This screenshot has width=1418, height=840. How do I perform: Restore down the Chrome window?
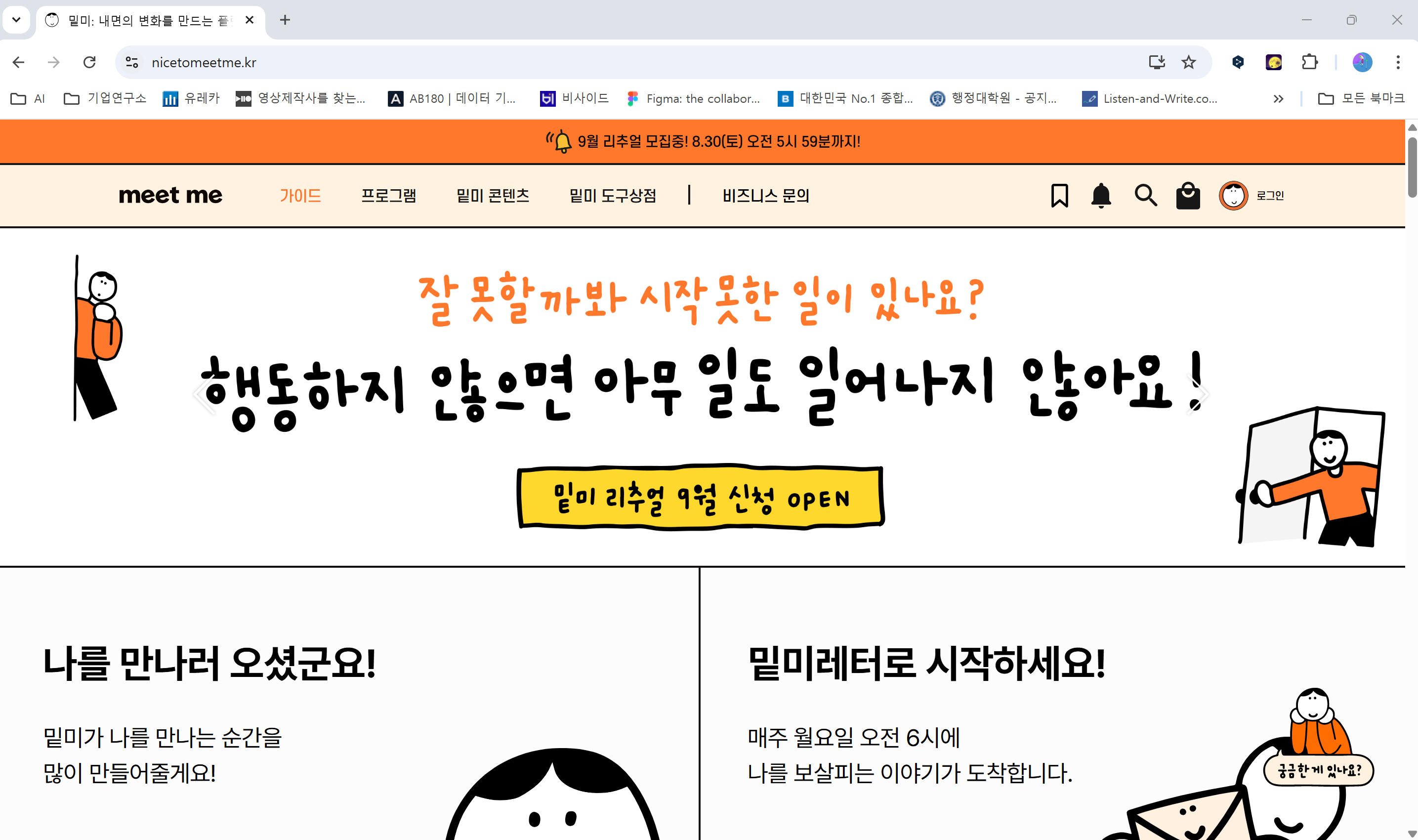point(1351,20)
